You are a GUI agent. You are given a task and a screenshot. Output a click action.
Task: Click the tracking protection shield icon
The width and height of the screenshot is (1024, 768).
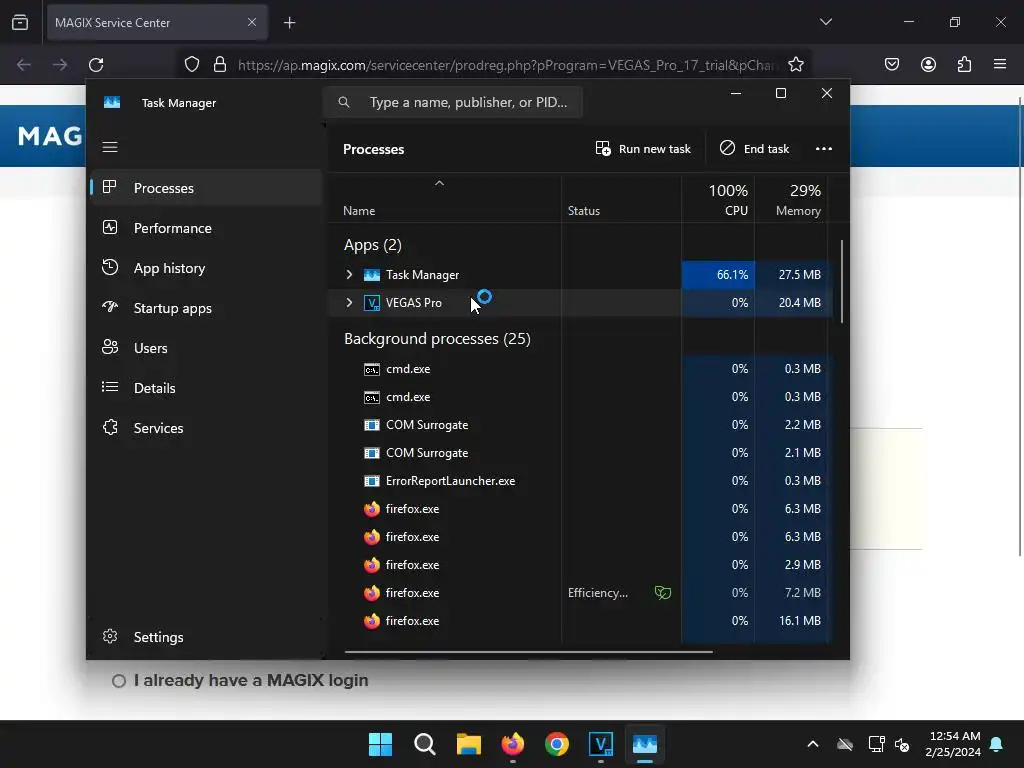click(191, 65)
